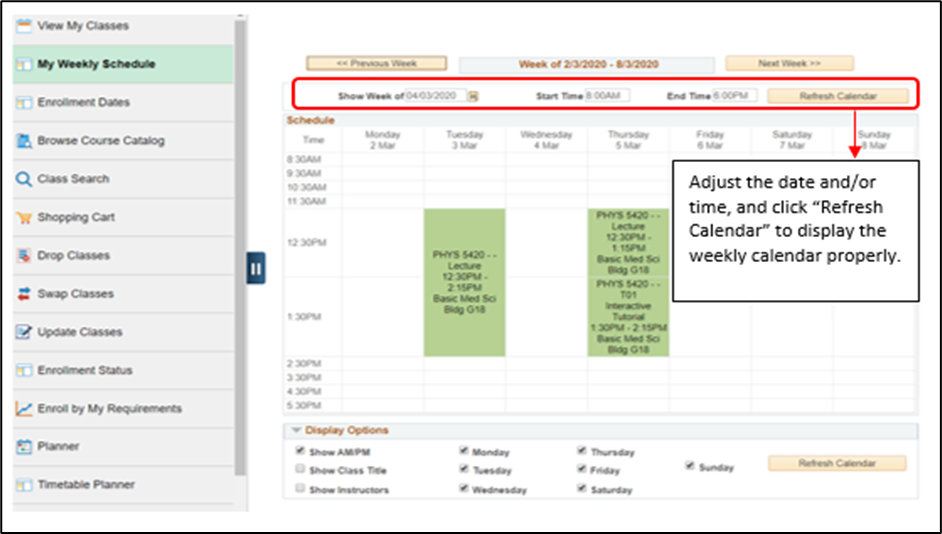Click the View My Classes icon
This screenshot has height=534, width=942.
tap(23, 26)
